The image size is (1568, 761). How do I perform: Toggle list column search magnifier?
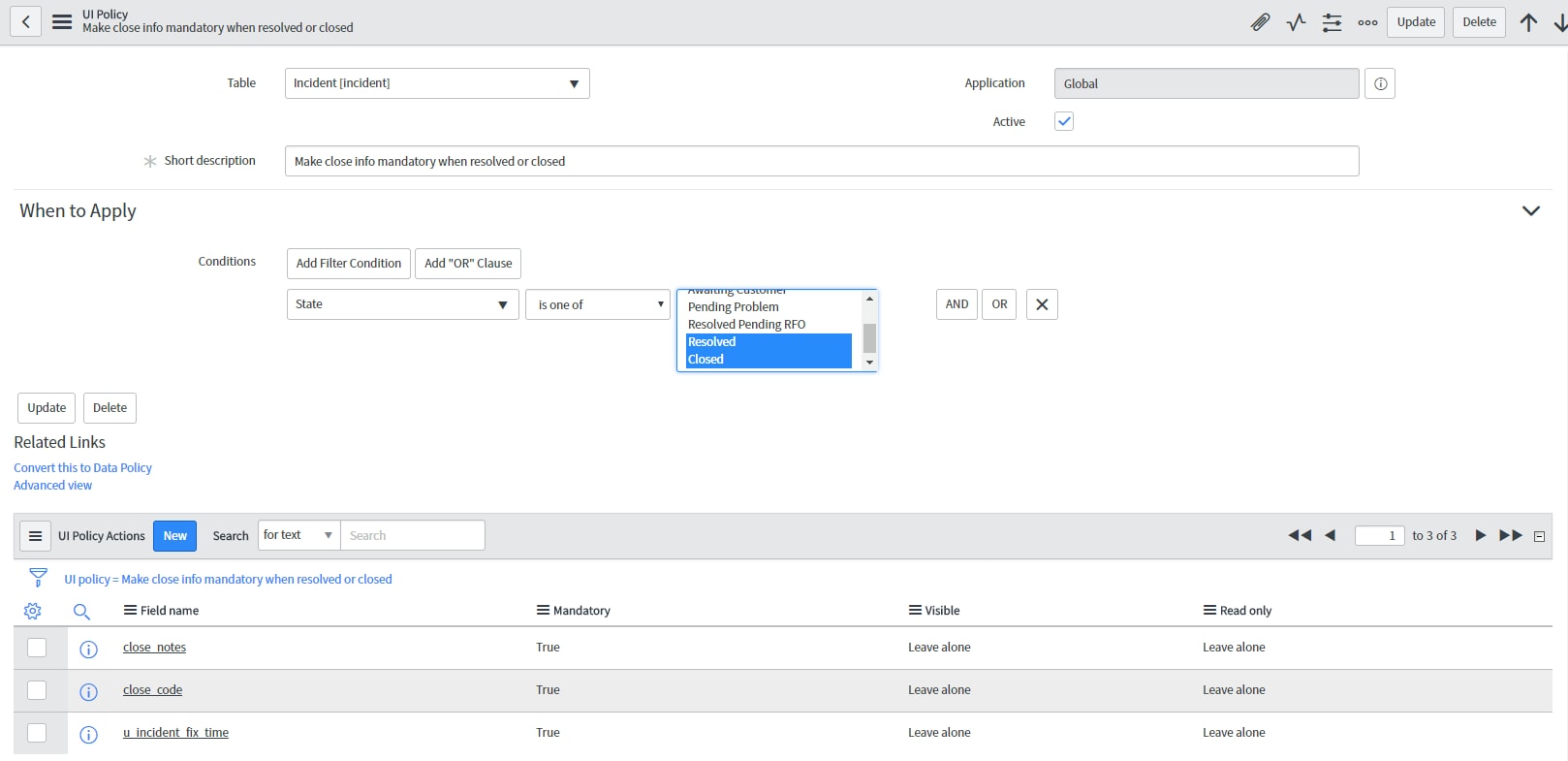[81, 611]
